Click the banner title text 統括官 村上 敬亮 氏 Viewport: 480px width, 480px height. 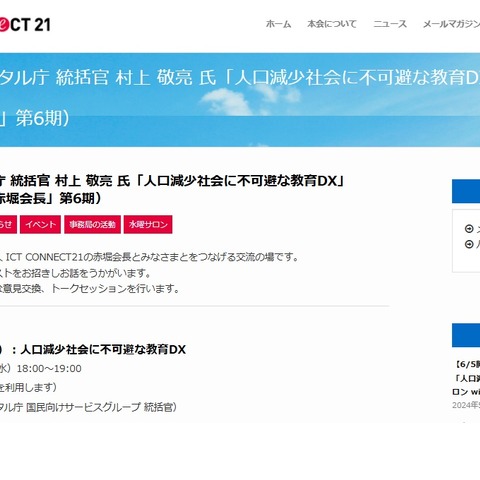pos(136,77)
